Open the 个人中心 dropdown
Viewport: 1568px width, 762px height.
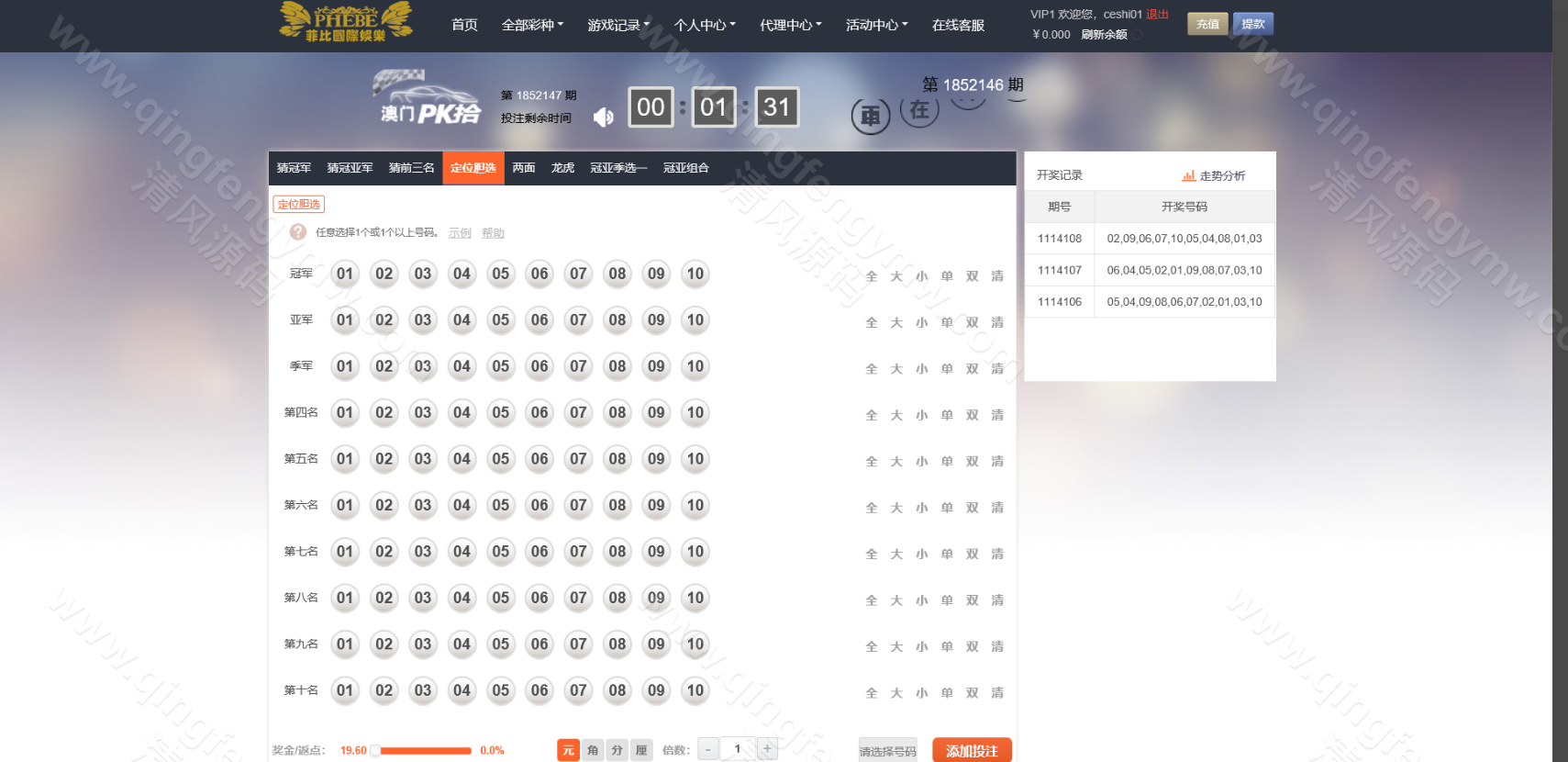704,25
